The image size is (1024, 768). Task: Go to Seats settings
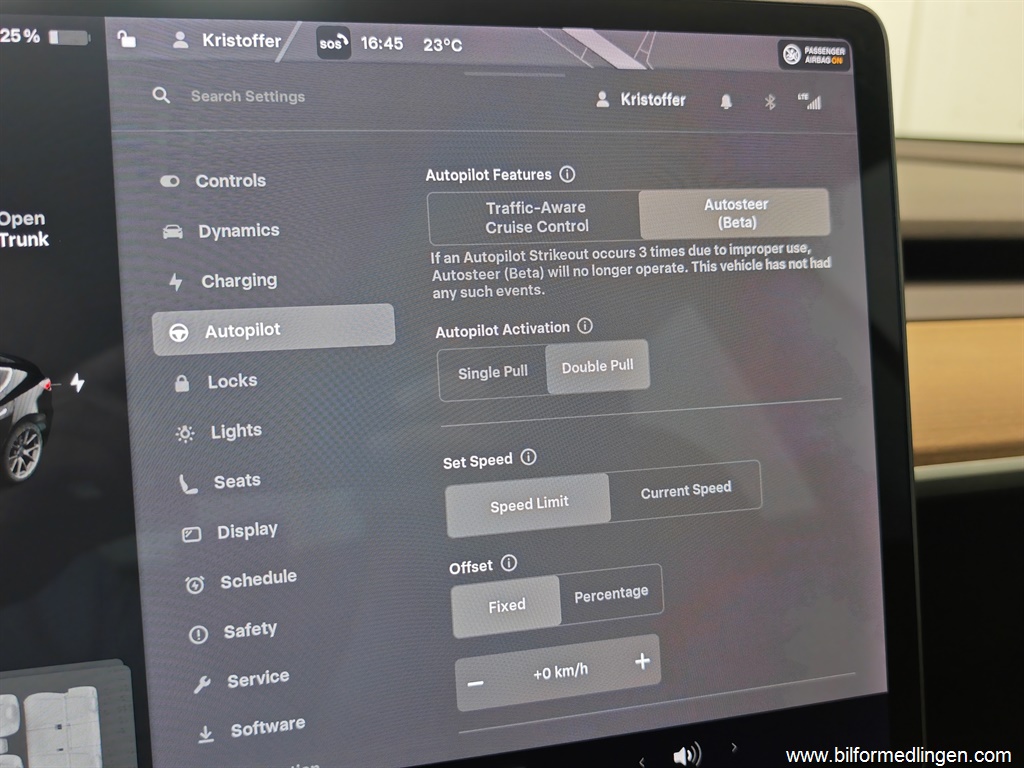(220, 482)
